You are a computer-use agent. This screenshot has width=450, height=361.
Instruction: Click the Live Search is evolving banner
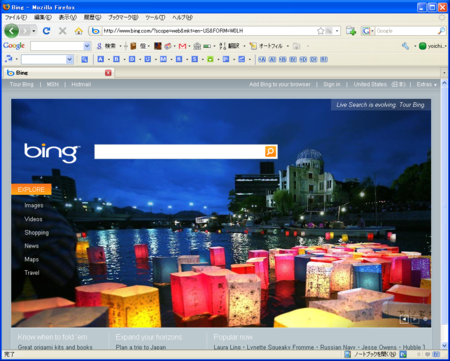[380, 105]
